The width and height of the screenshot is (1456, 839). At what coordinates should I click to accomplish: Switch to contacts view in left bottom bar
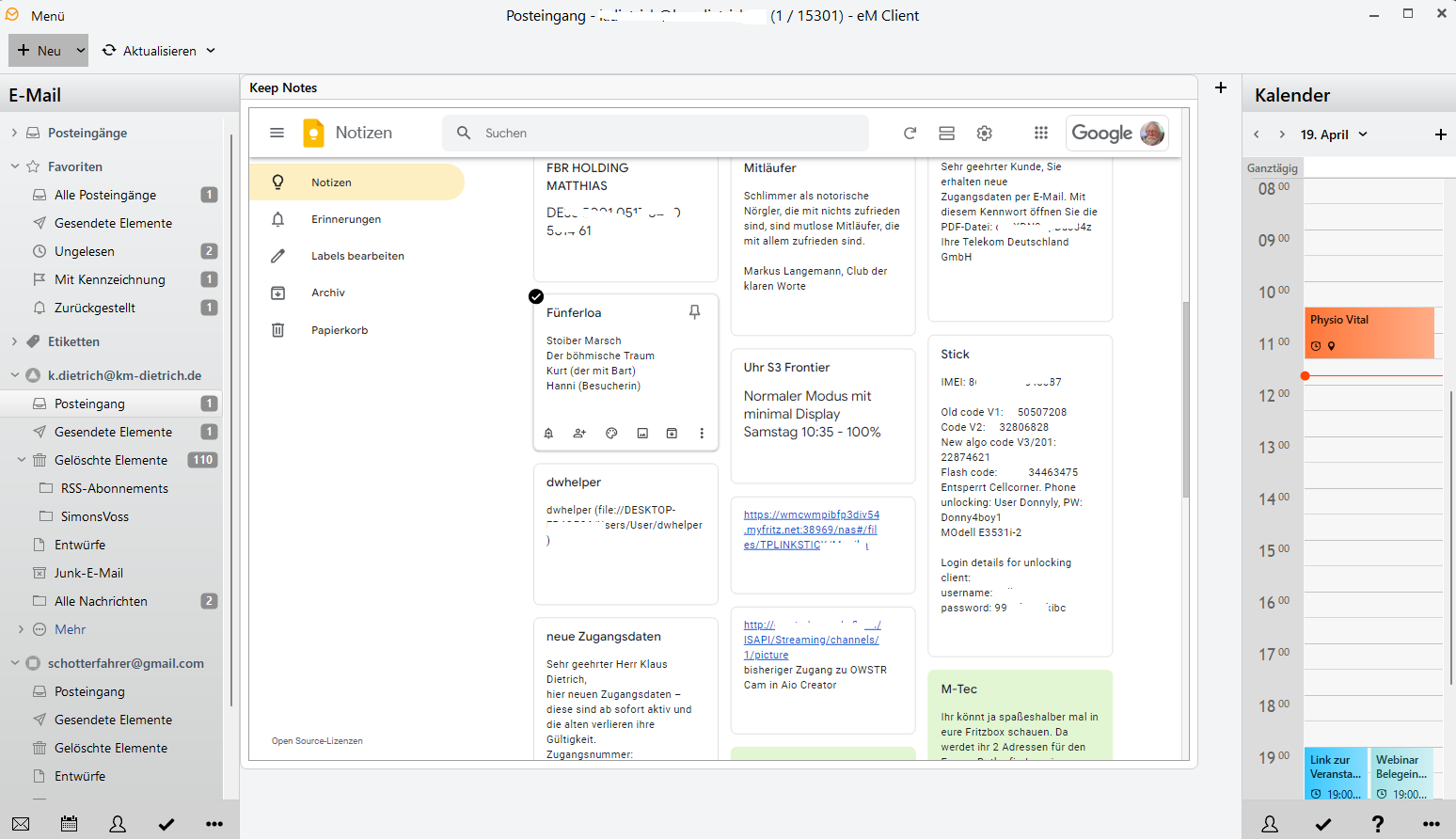118,824
